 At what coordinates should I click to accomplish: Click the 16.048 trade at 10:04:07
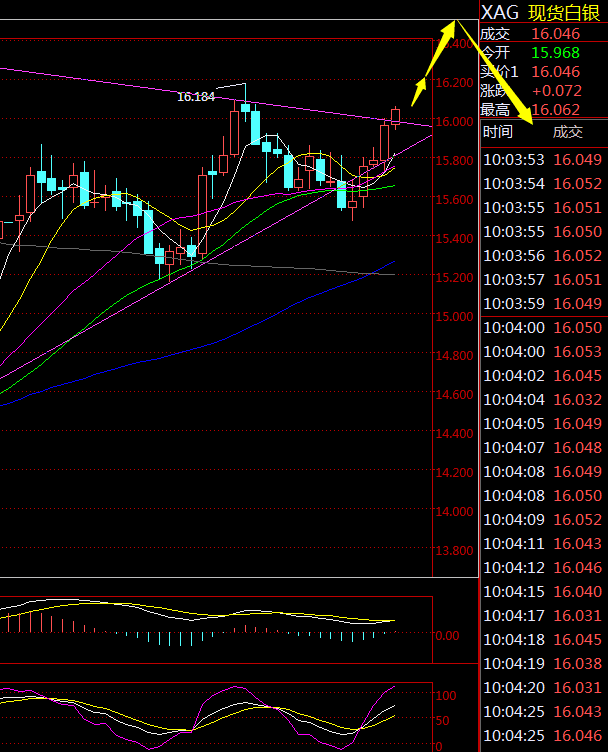tap(577, 447)
